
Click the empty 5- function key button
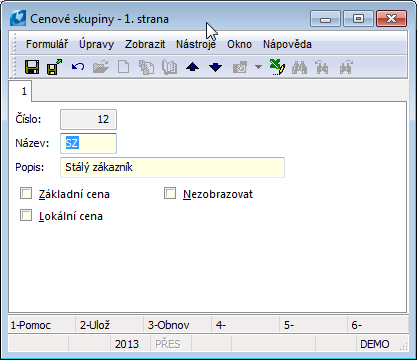314,325
